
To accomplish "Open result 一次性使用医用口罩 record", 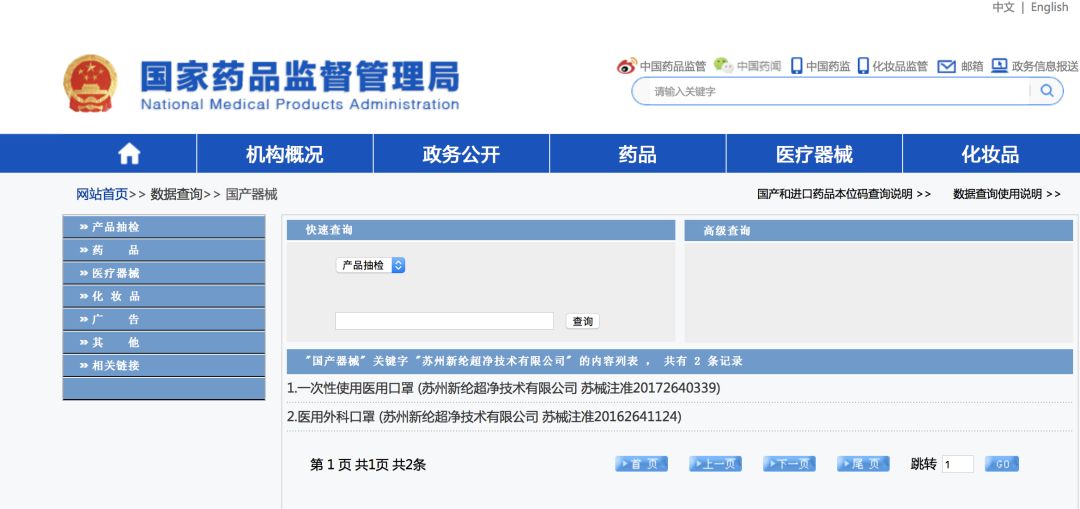I will (x=503, y=388).
